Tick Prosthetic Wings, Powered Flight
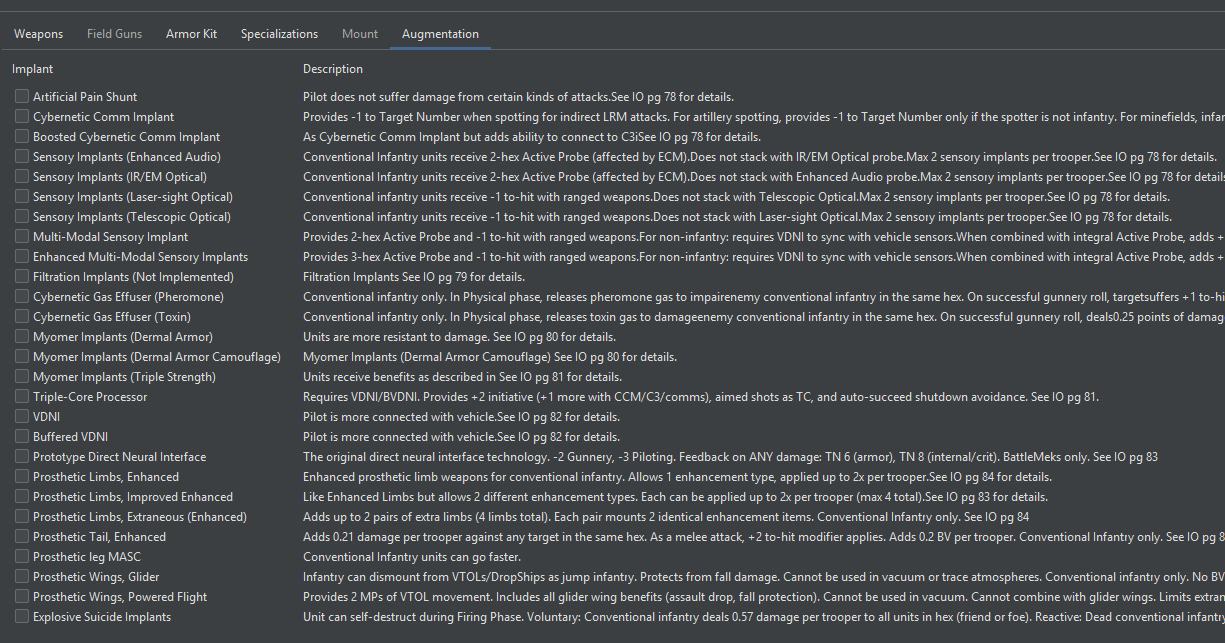 22,597
